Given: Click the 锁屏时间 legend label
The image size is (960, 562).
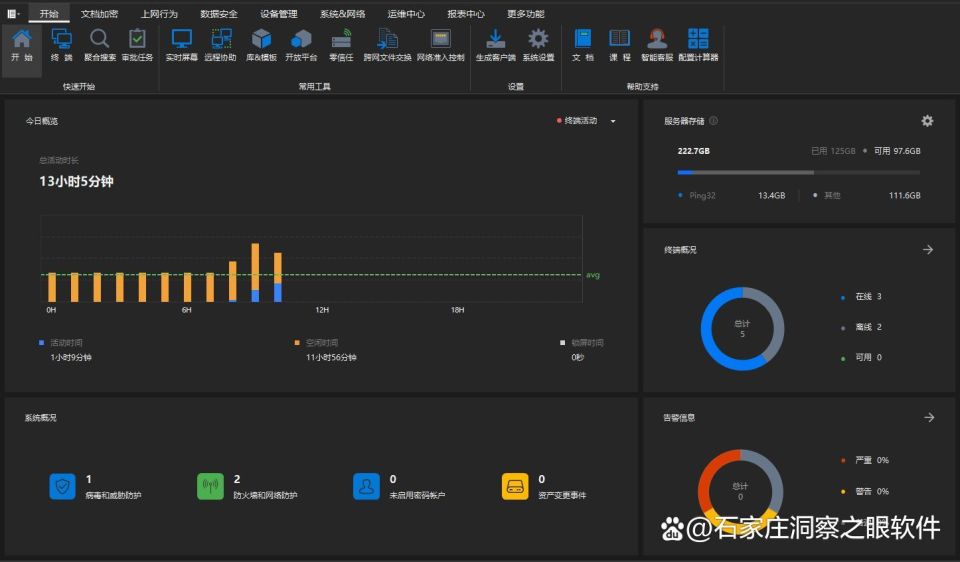Looking at the screenshot, I should point(587,343).
